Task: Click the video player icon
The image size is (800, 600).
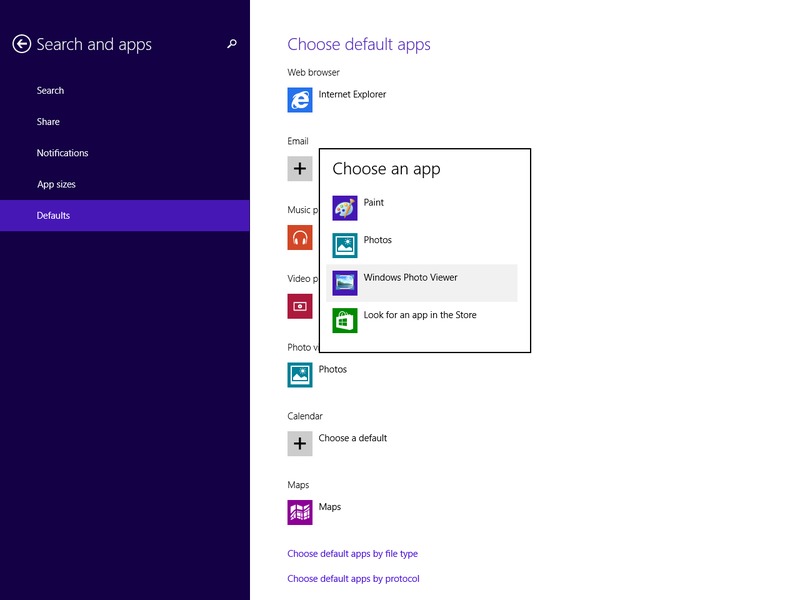Action: pos(300,306)
